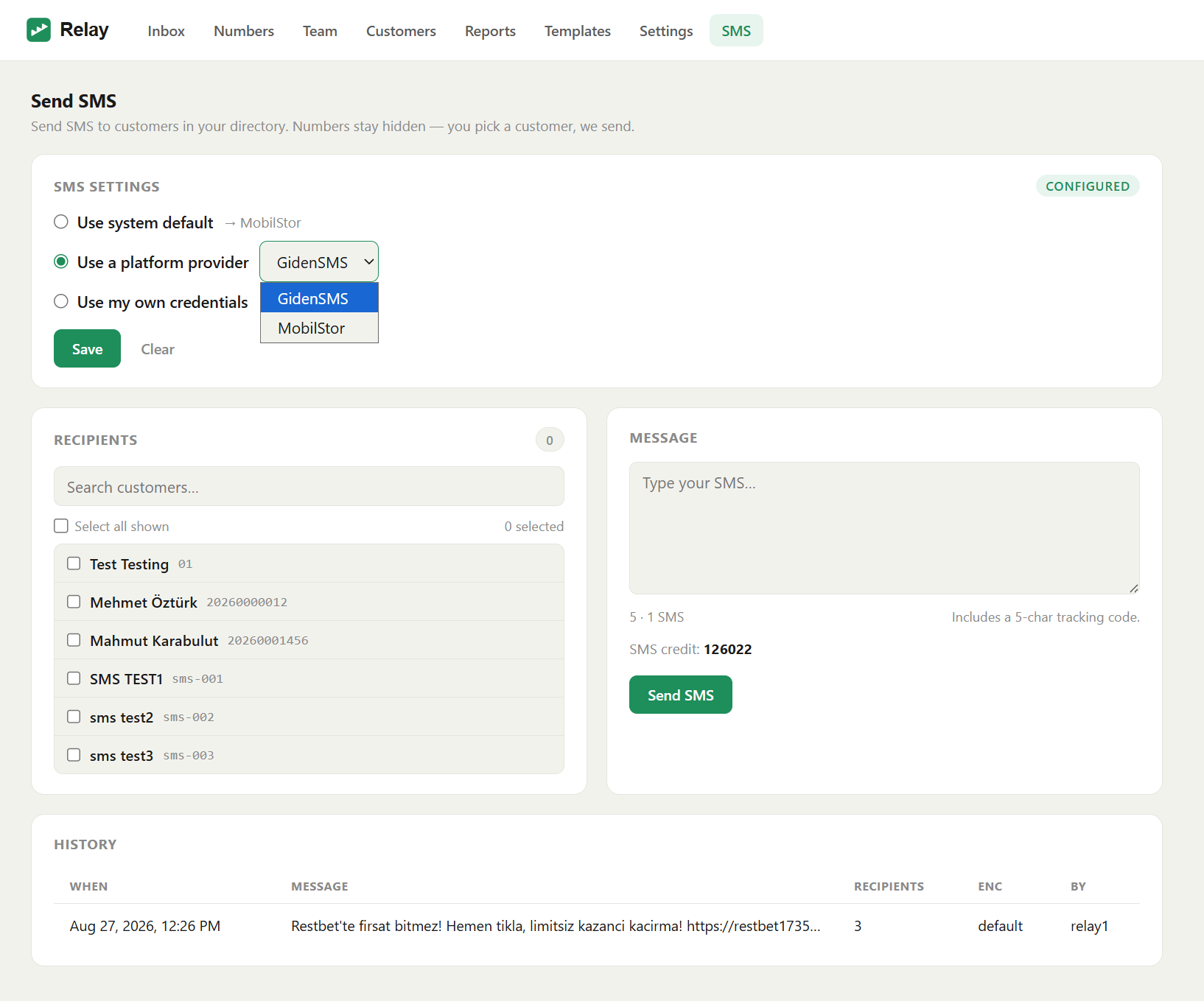The width and height of the screenshot is (1204, 1001).
Task: Check the Mehmet Öztürk recipient box
Action: (x=74, y=602)
